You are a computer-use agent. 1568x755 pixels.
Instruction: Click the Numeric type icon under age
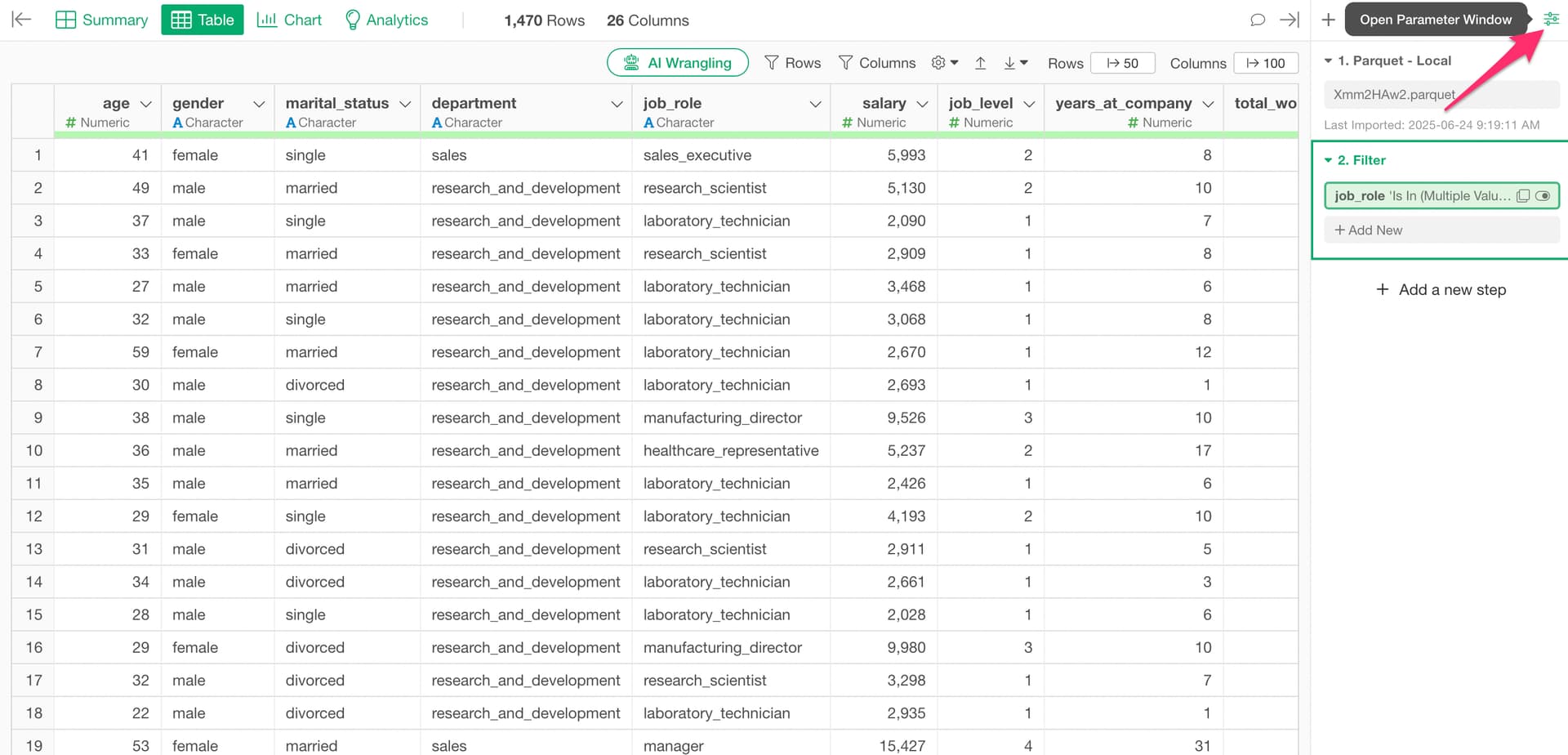point(70,123)
